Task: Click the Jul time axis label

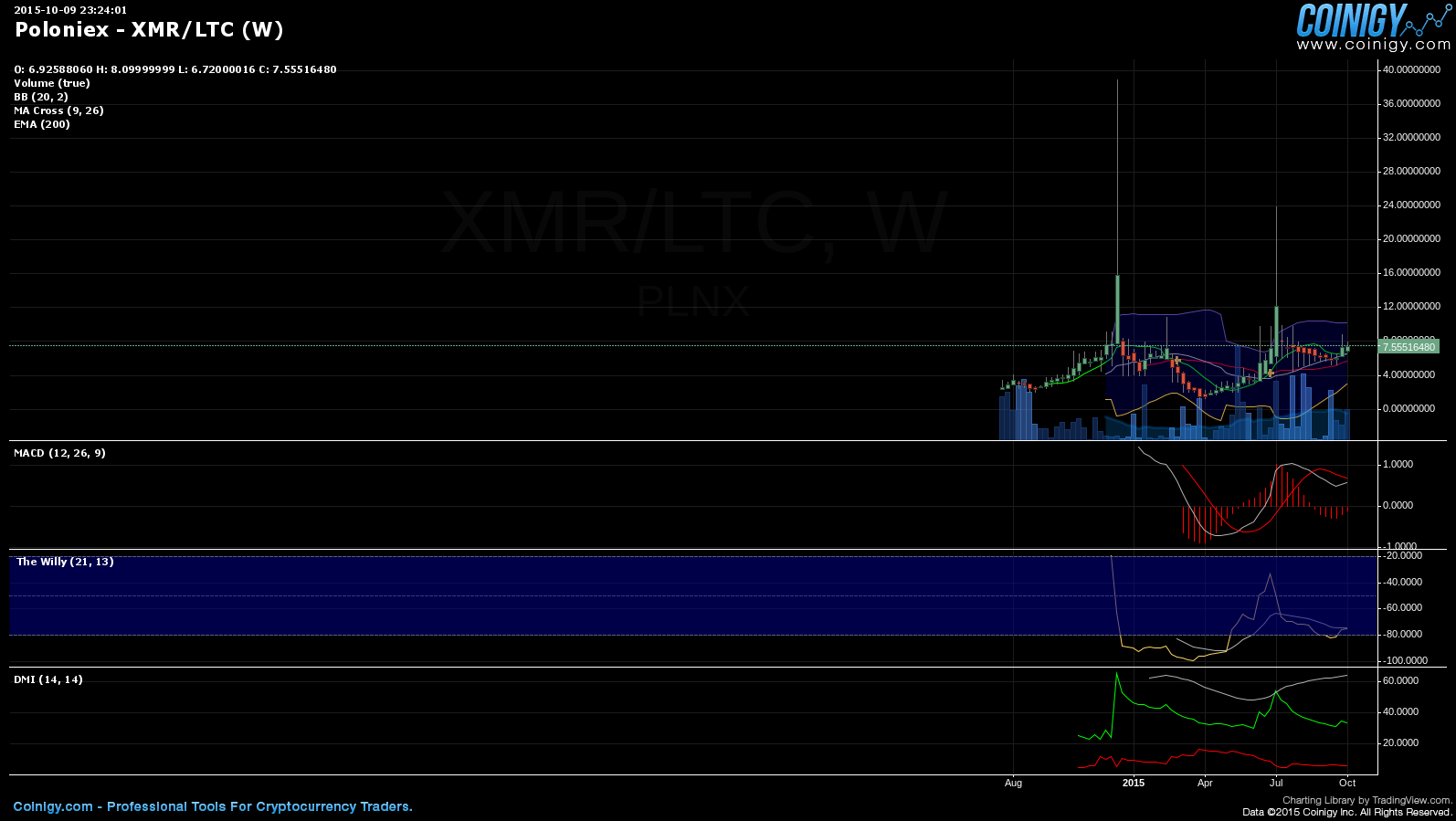Action: coord(1276,783)
